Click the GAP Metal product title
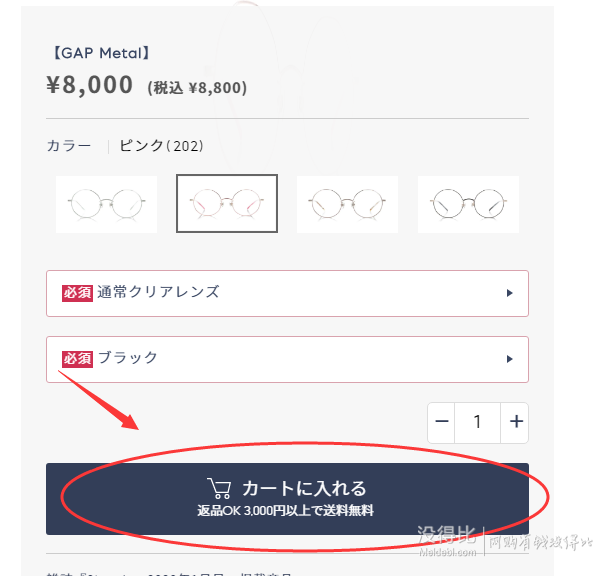604x576 pixels. (101, 53)
